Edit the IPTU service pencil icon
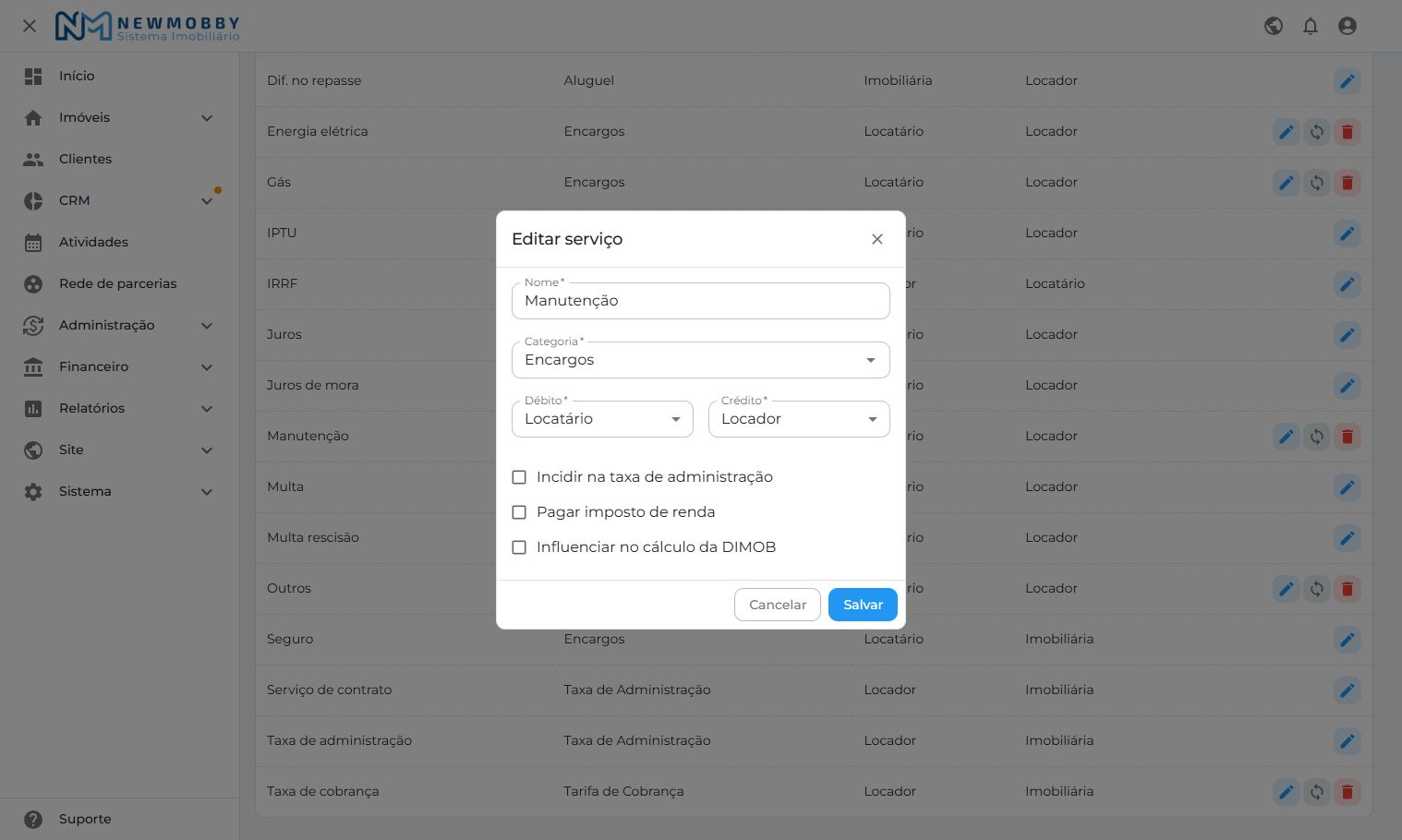Viewport: 1402px width, 840px height. click(1348, 234)
